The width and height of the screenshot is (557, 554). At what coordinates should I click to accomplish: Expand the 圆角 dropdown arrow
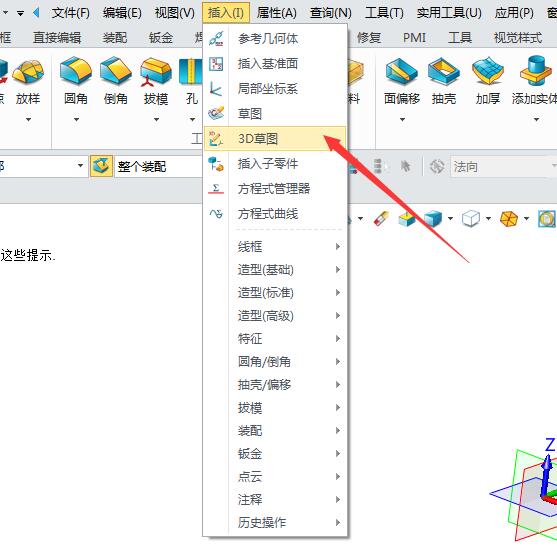click(76, 120)
